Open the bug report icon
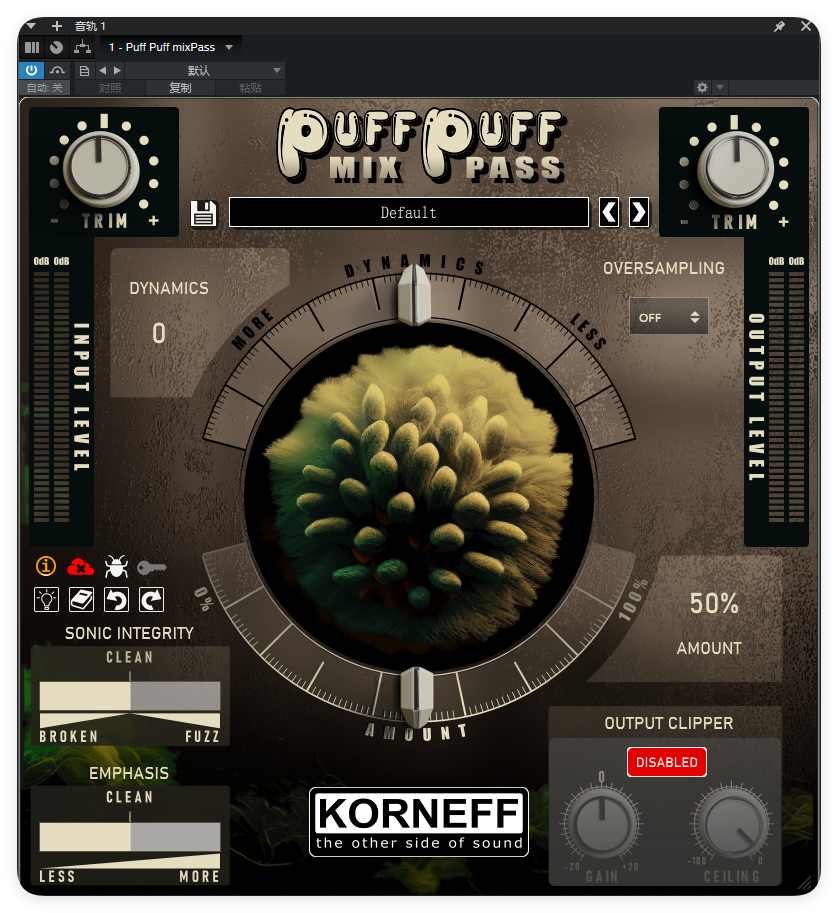This screenshot has height=913, width=838. point(116,566)
